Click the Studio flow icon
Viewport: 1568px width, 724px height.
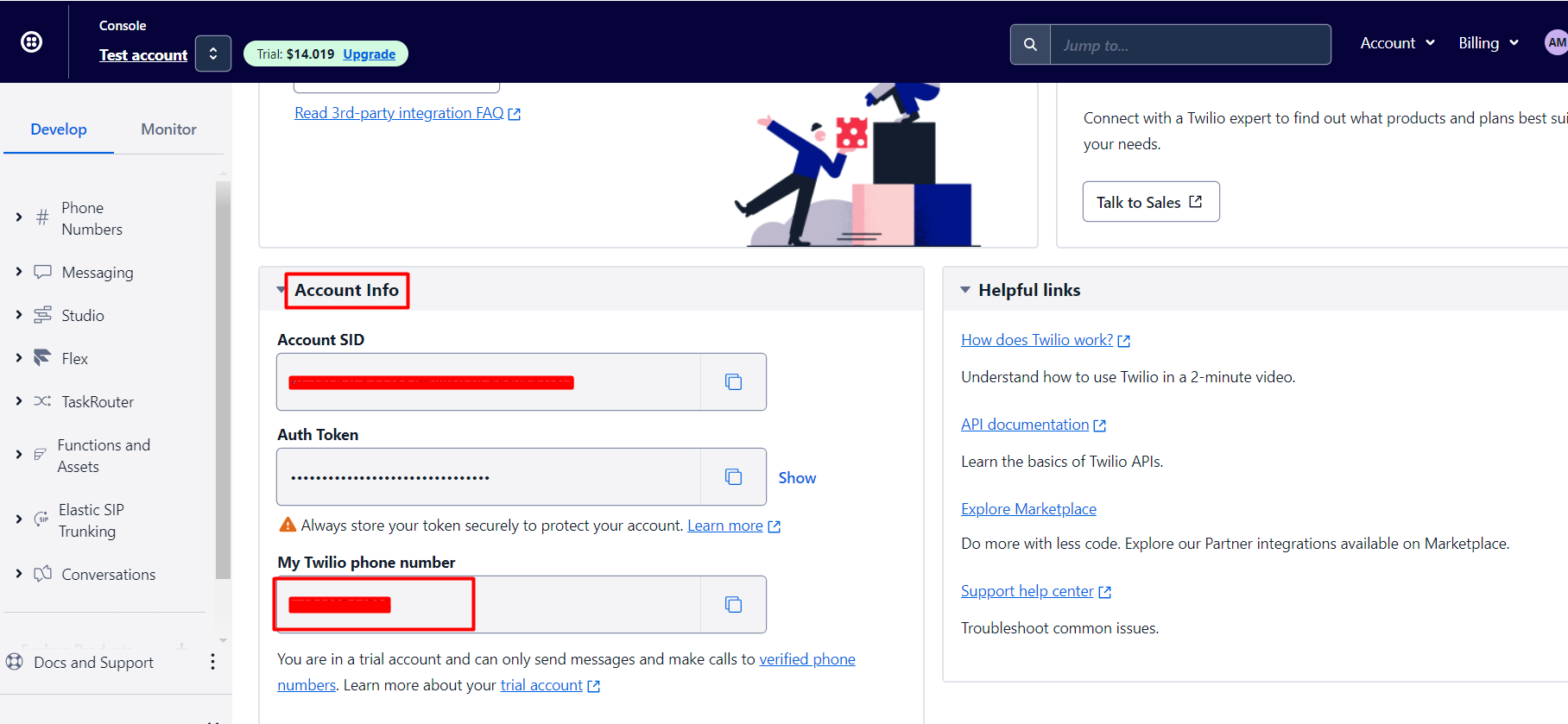point(42,315)
